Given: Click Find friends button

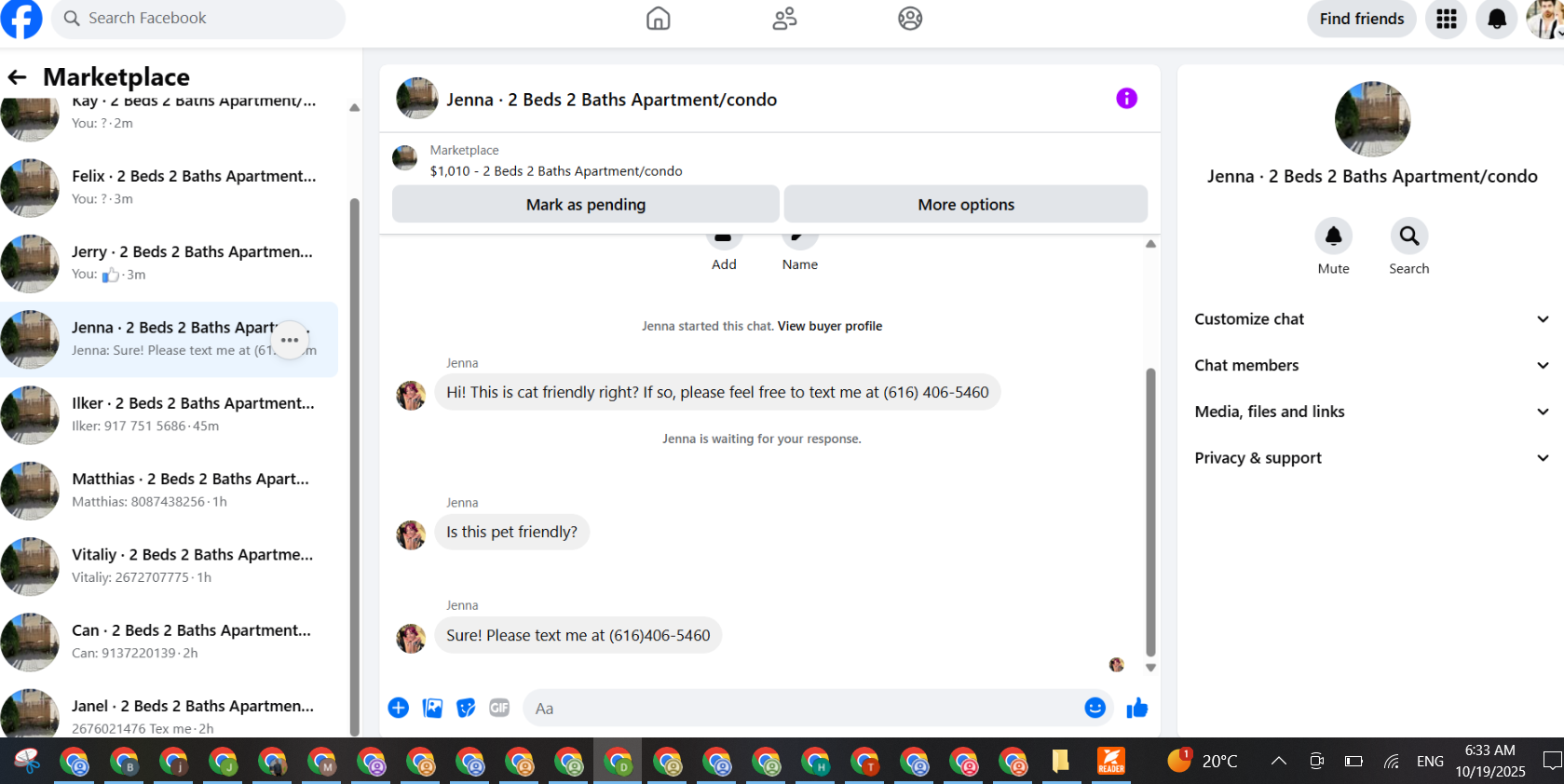Looking at the screenshot, I should 1361,19.
